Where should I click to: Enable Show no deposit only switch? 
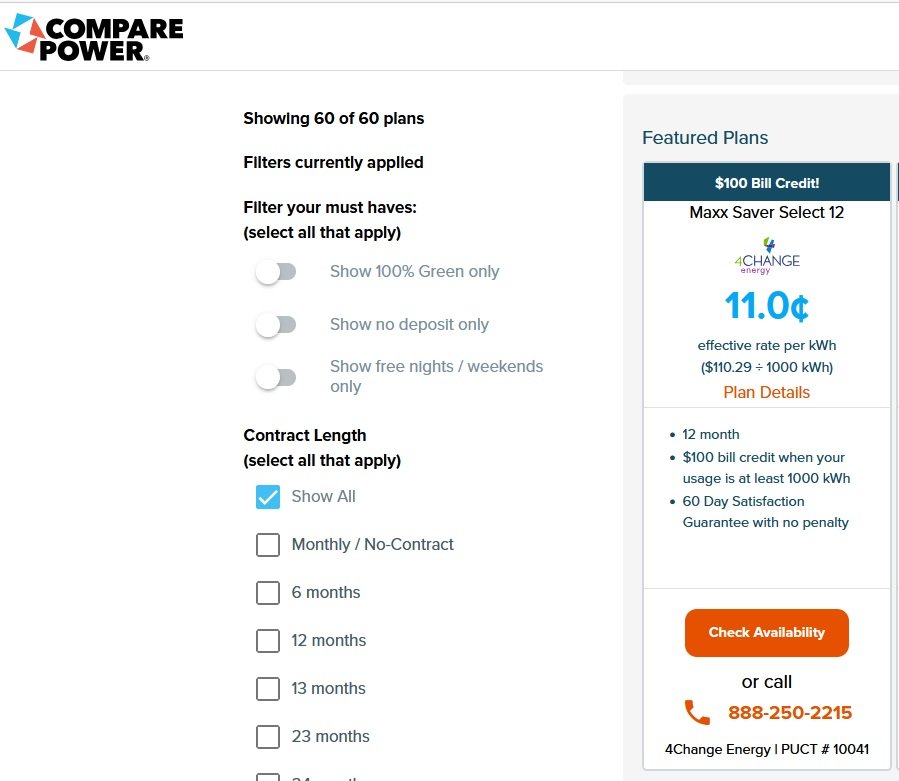pos(275,325)
